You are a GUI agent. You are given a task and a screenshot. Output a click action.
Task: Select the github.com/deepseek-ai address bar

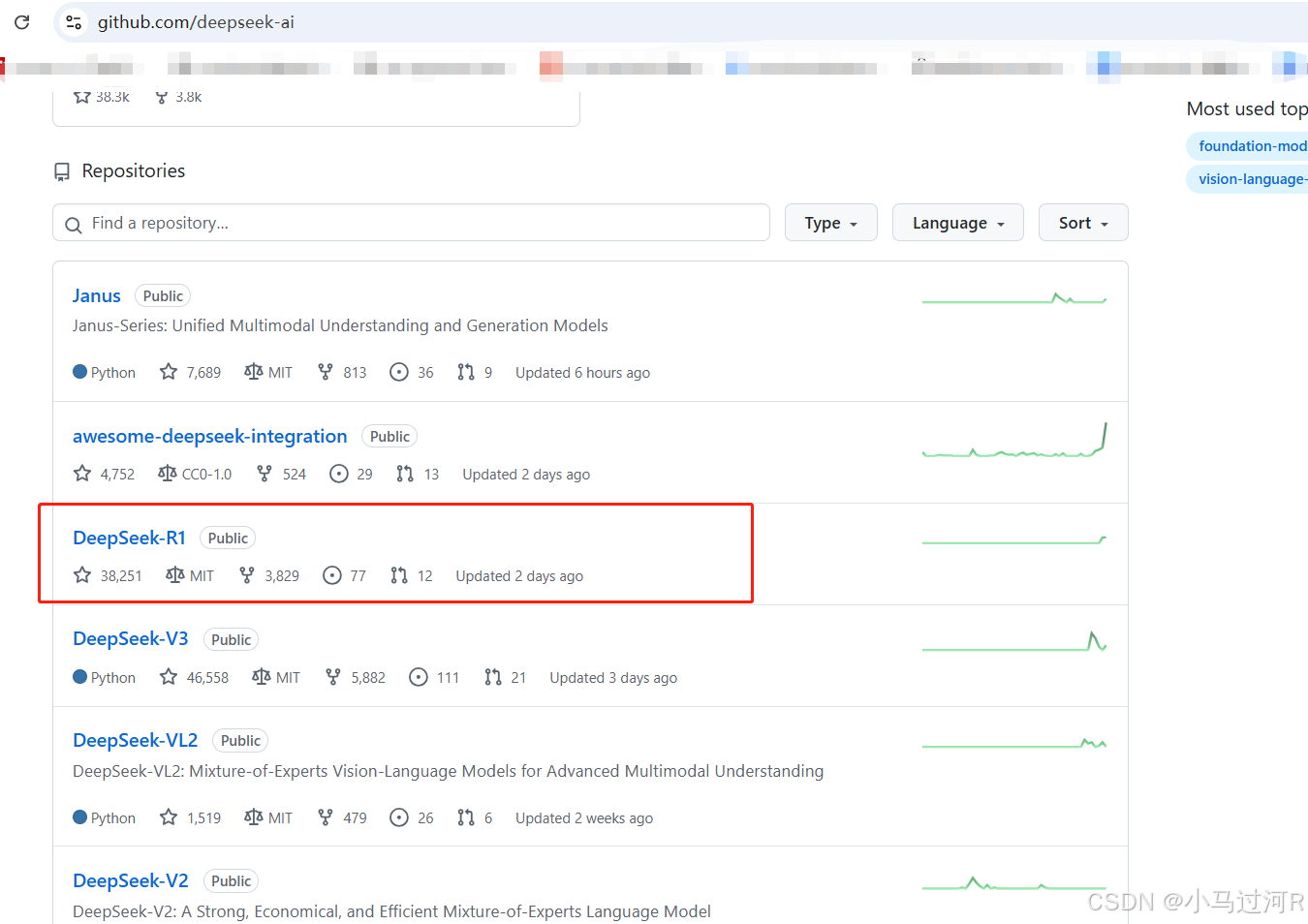click(x=196, y=21)
